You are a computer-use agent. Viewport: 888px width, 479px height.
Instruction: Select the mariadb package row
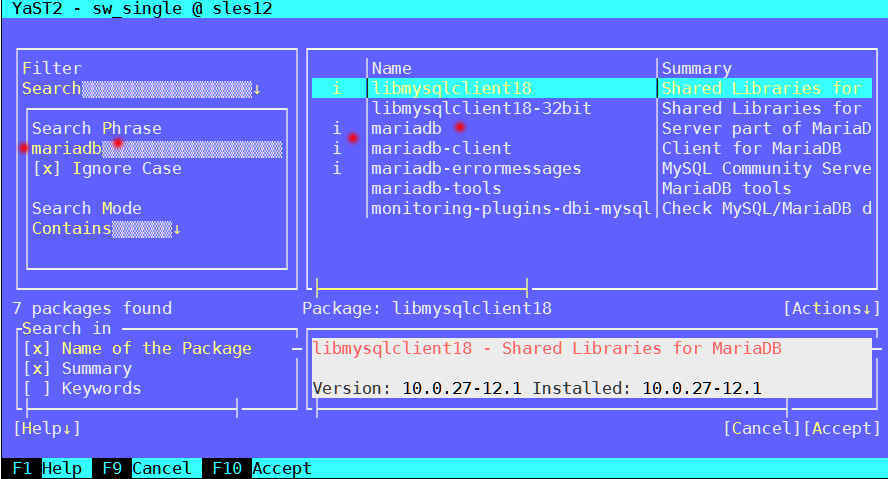pos(592,129)
